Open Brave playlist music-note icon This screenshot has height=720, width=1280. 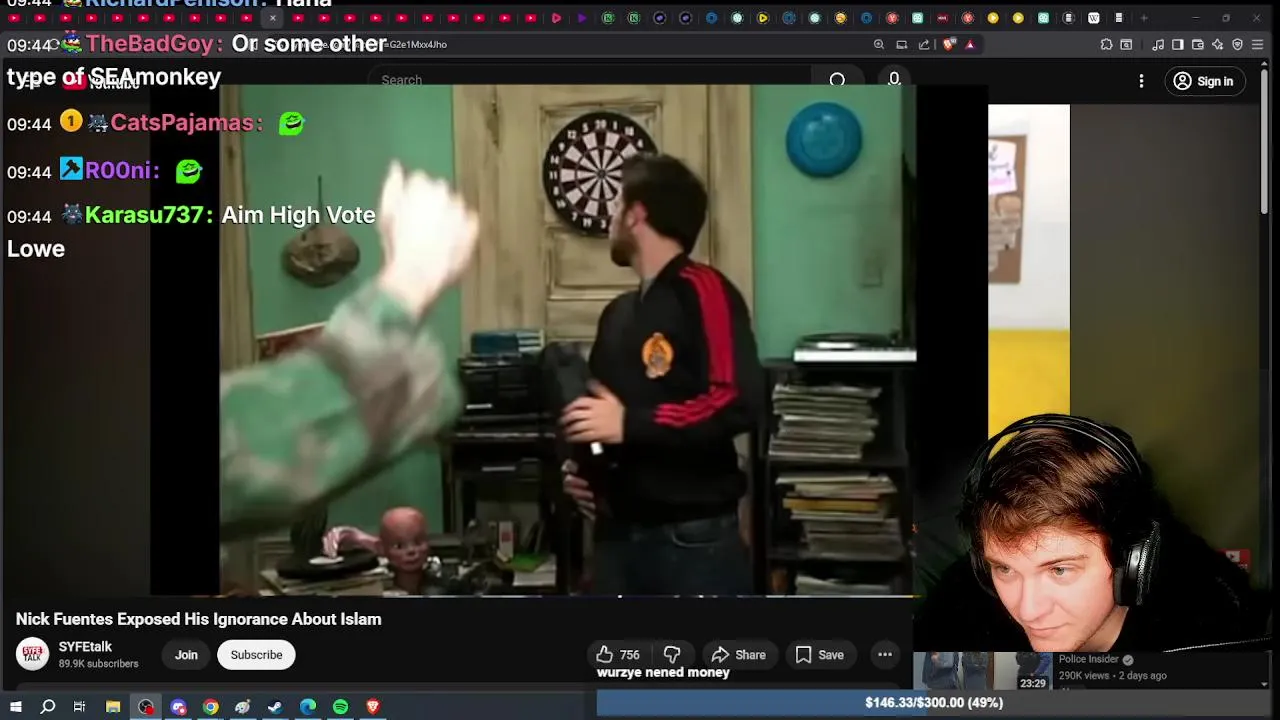click(1158, 44)
